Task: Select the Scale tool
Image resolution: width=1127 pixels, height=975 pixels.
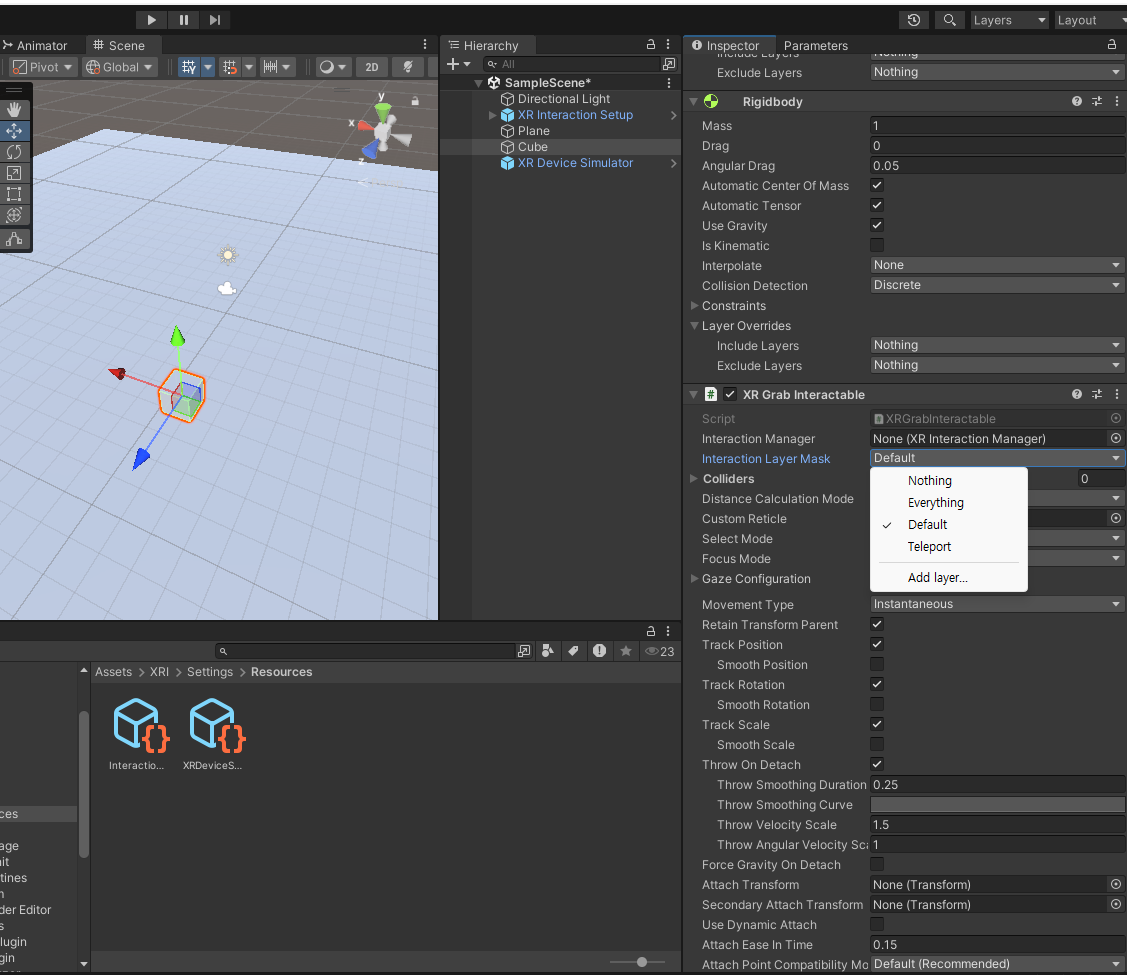Action: click(14, 173)
